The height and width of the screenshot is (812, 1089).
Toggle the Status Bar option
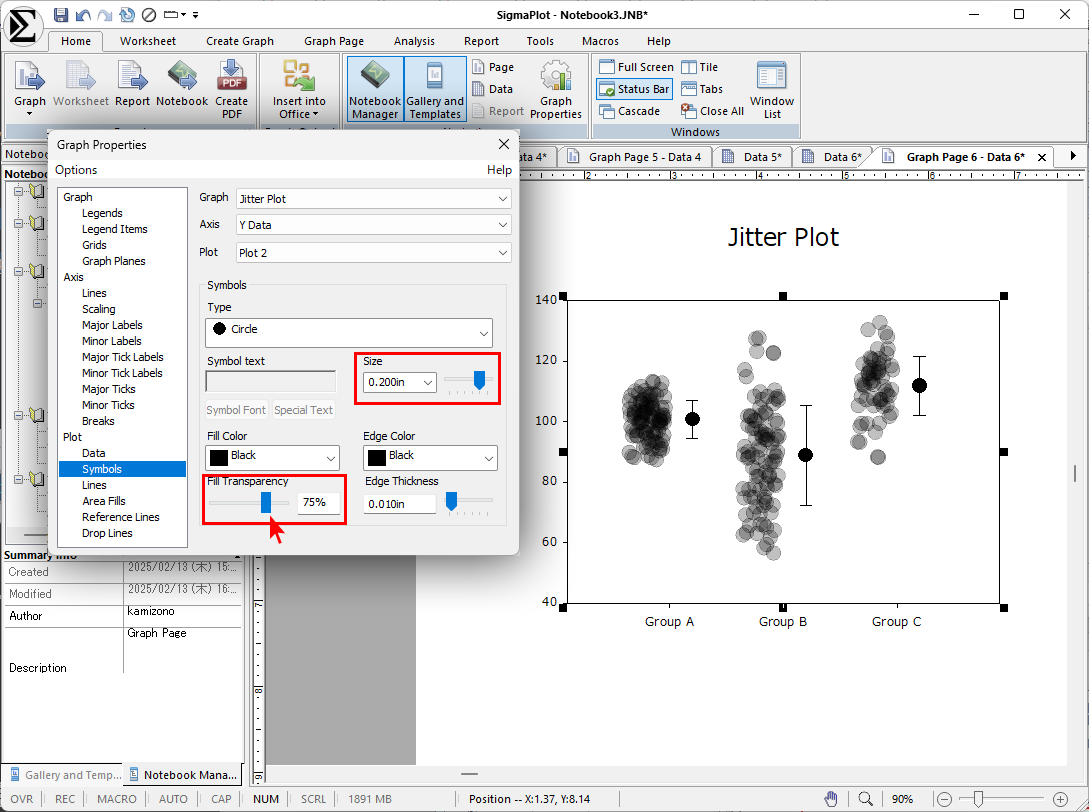click(x=635, y=89)
